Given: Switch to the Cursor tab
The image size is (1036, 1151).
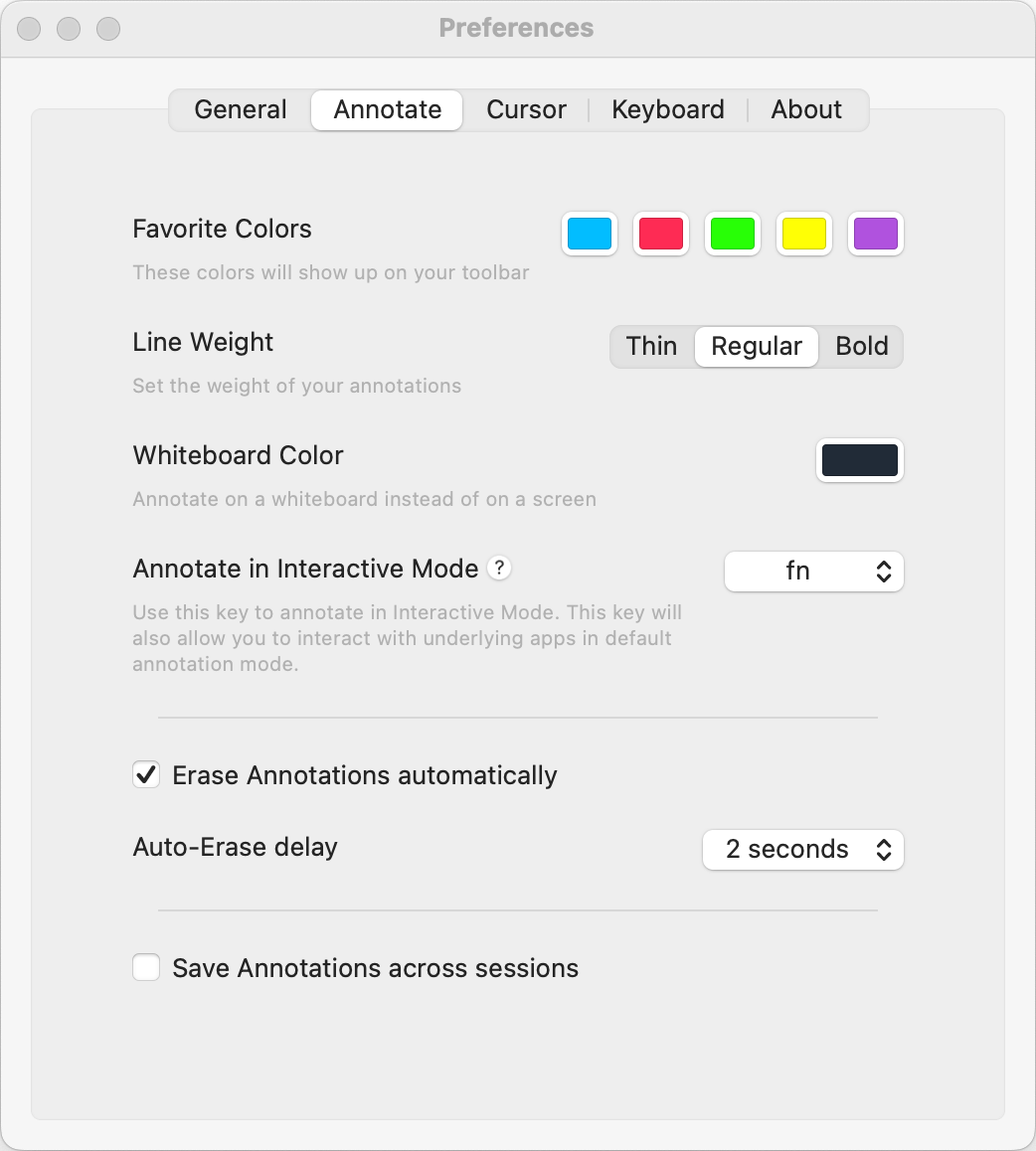Looking at the screenshot, I should (526, 110).
